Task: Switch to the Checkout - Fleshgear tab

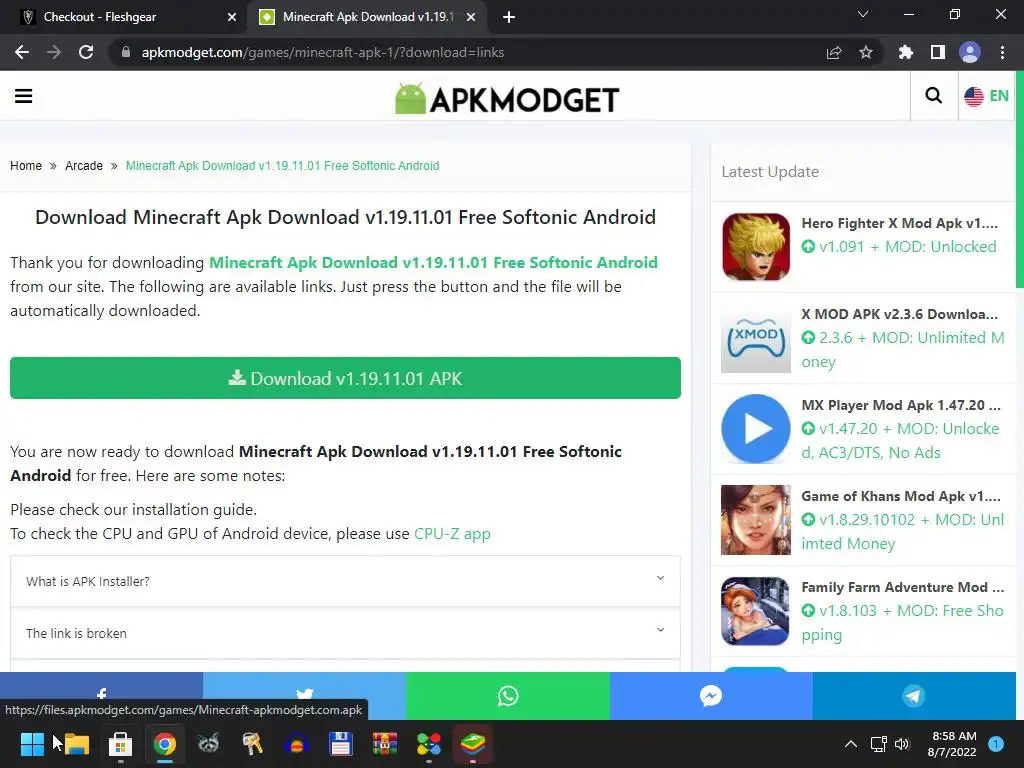Action: pos(123,17)
